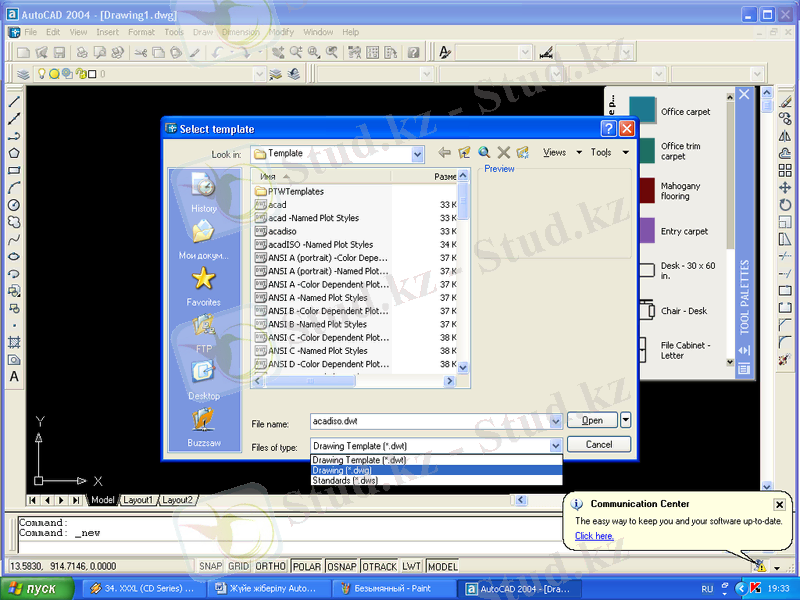Toggle OSNAP in the status bar

tap(341, 567)
